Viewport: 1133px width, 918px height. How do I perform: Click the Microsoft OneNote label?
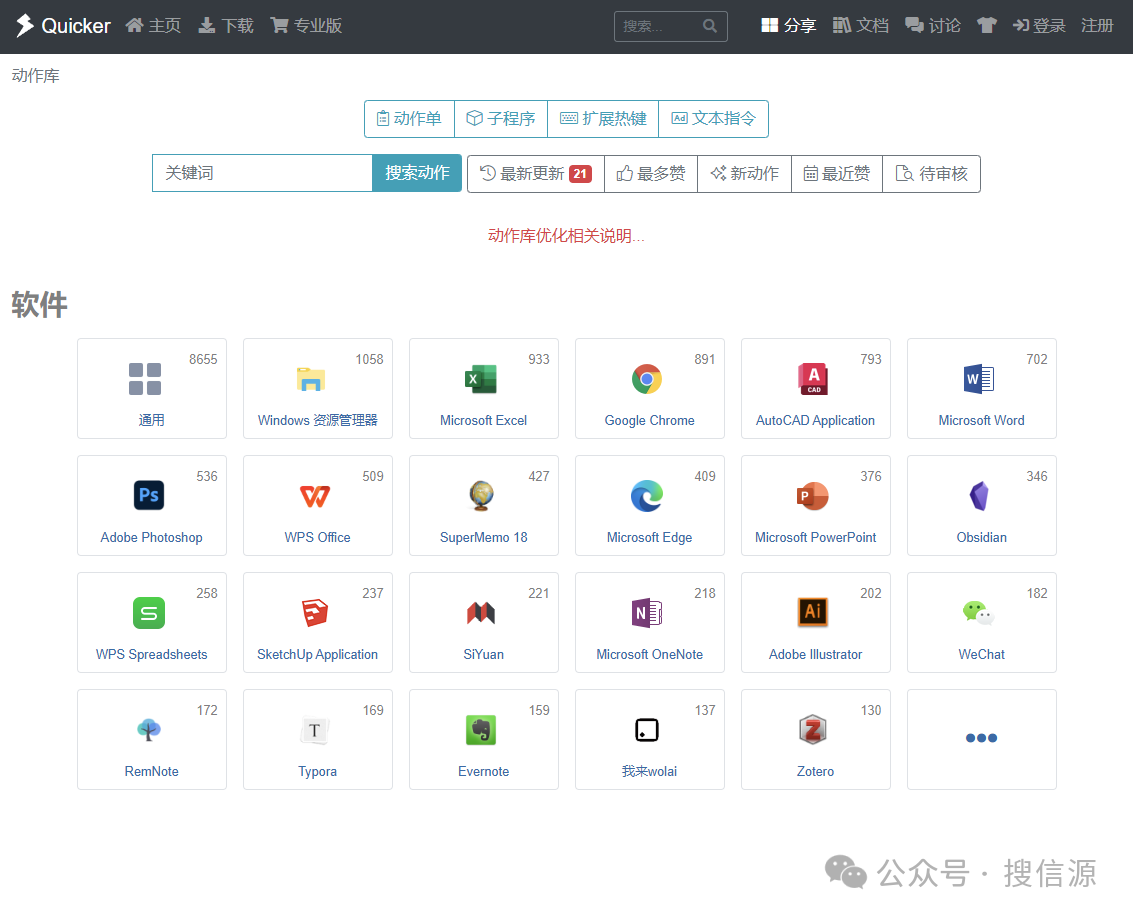[650, 655]
